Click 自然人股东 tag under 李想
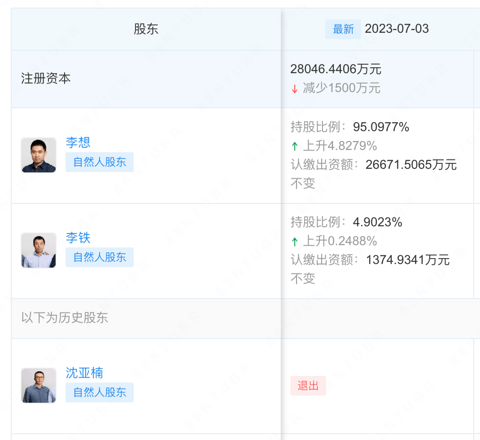The height and width of the screenshot is (440, 480). 100,162
